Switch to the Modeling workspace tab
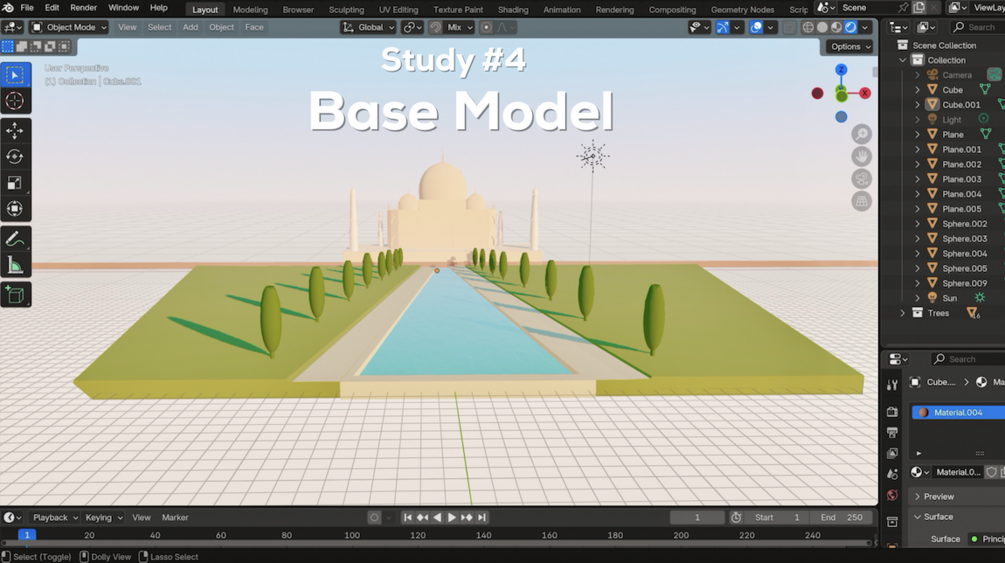The height and width of the screenshot is (563, 1005). [250, 10]
